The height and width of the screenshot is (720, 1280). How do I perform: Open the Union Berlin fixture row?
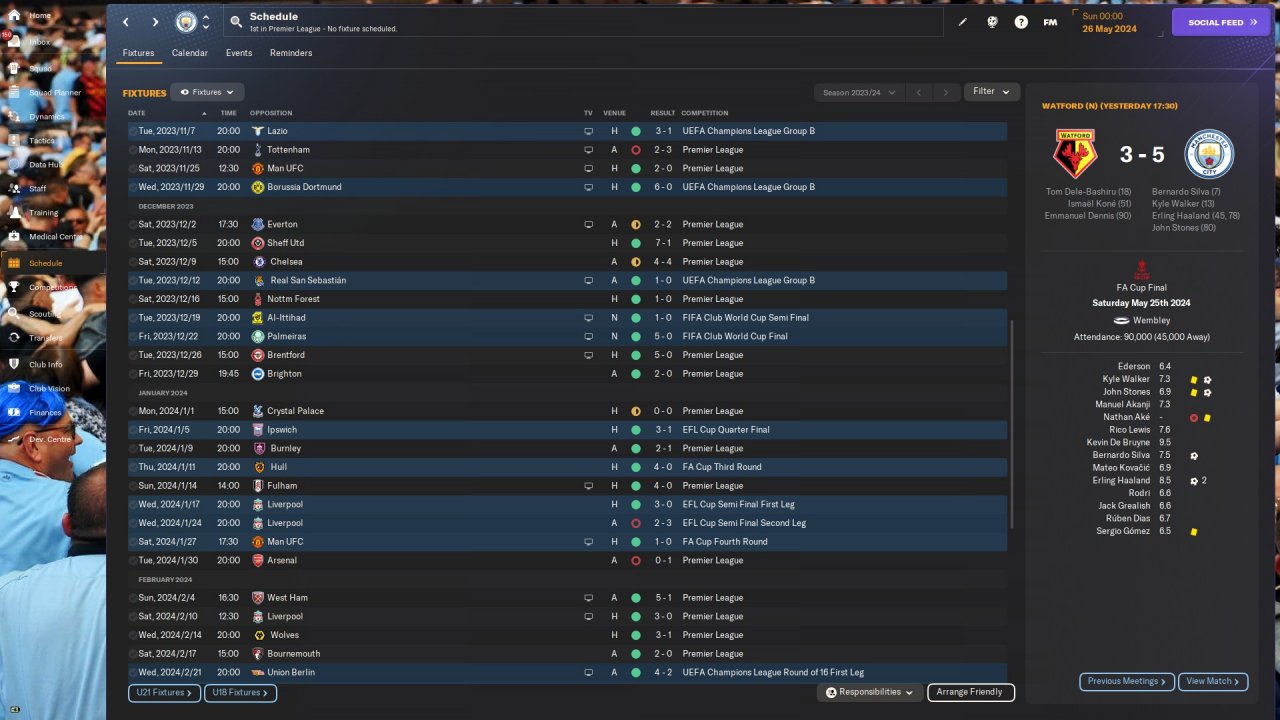click(567, 673)
